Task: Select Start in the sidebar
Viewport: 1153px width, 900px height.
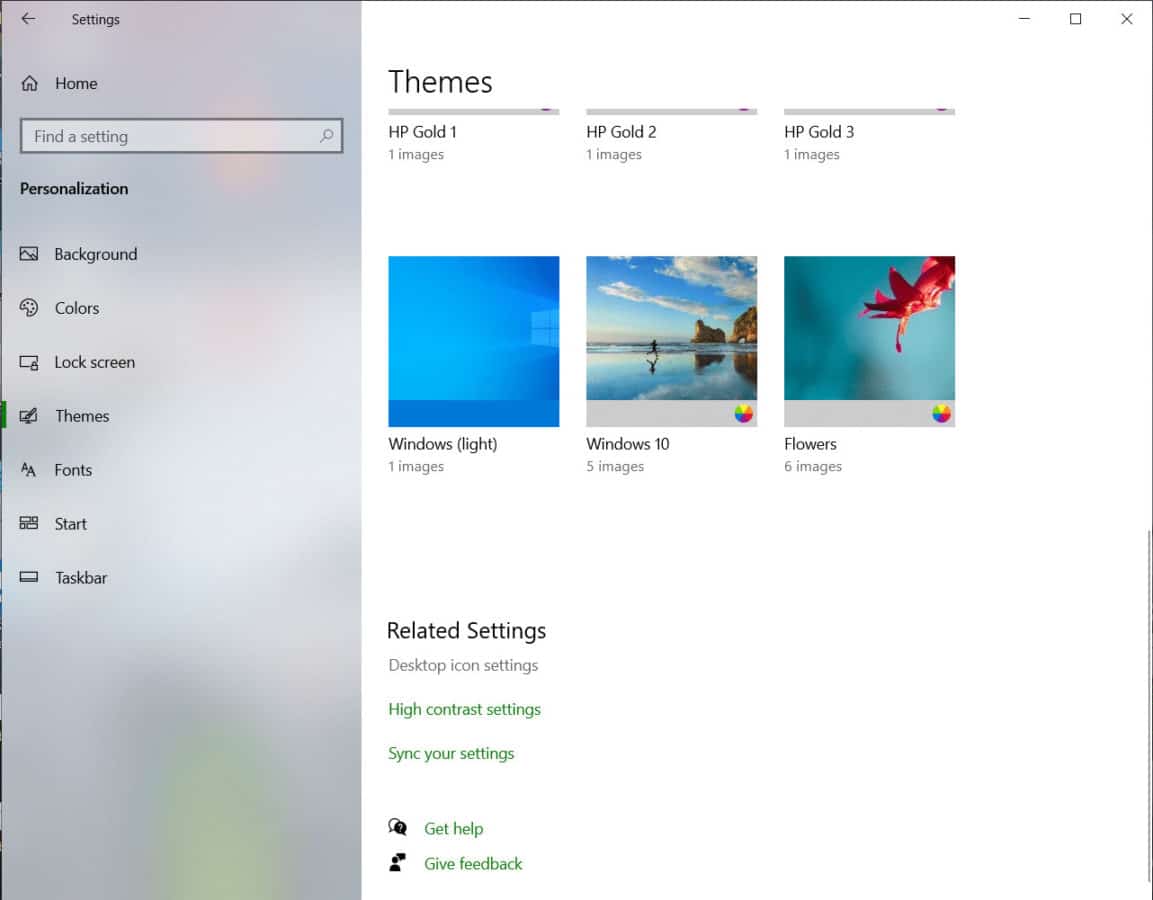Action: [x=70, y=523]
